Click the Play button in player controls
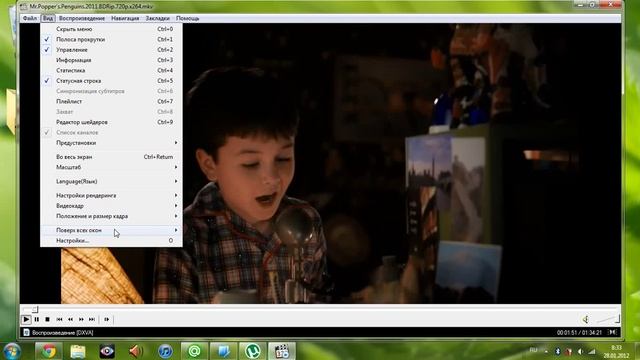Screen dimensions: 640x360 click(26, 319)
